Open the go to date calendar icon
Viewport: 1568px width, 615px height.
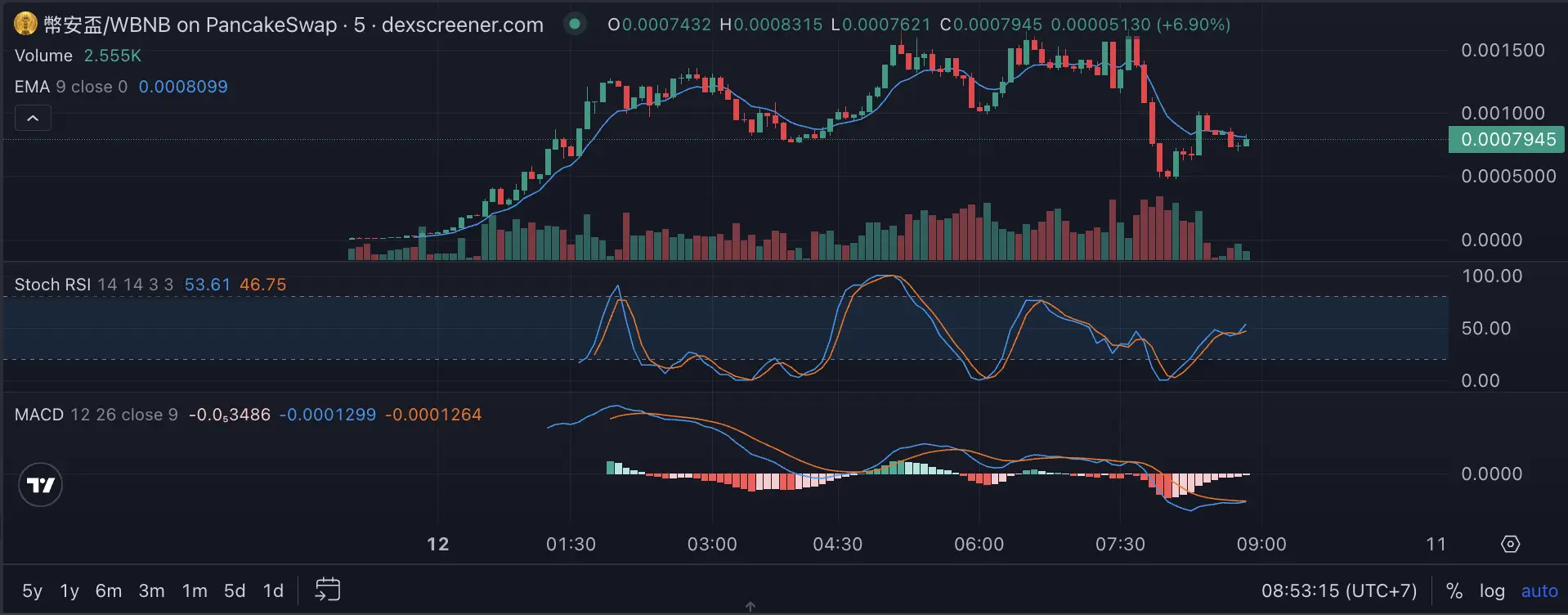click(328, 590)
